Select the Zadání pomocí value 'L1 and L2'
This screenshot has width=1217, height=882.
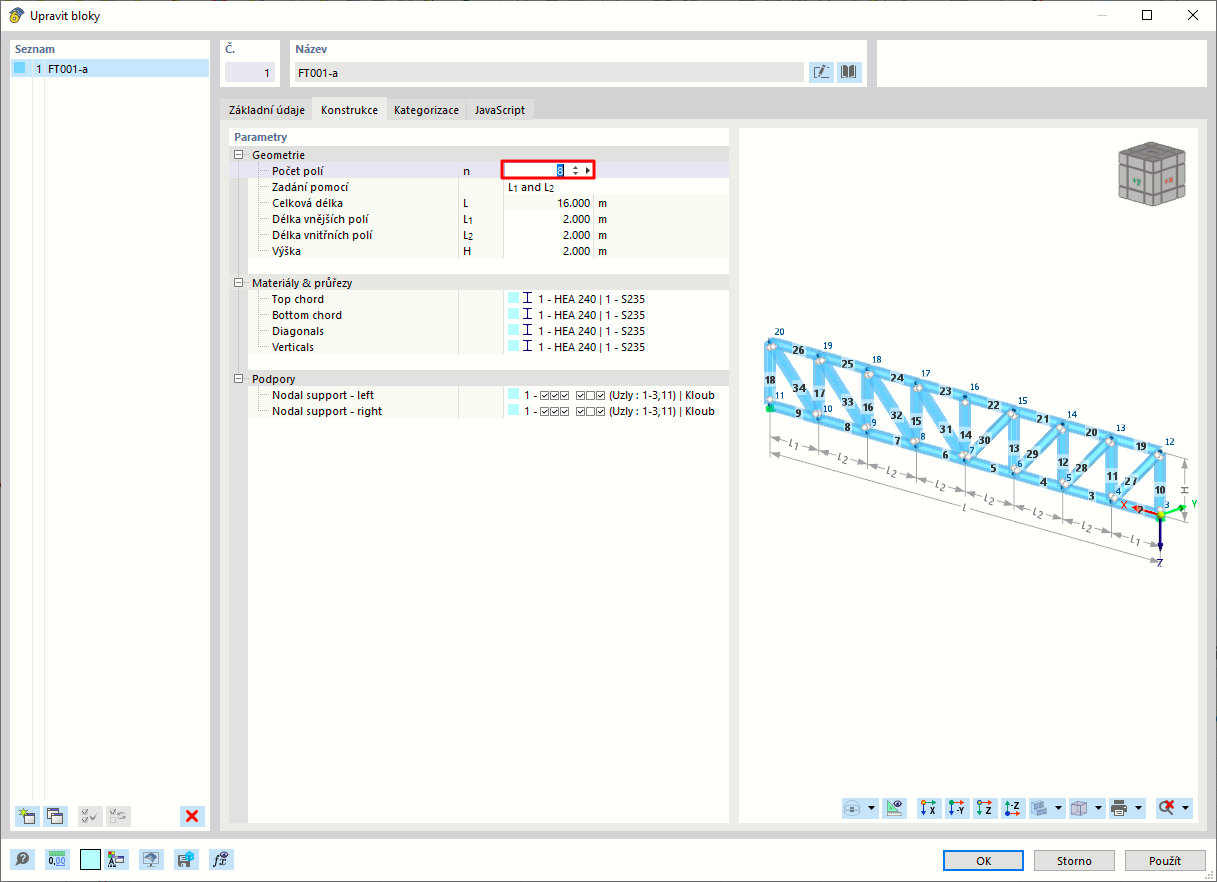[x=531, y=187]
